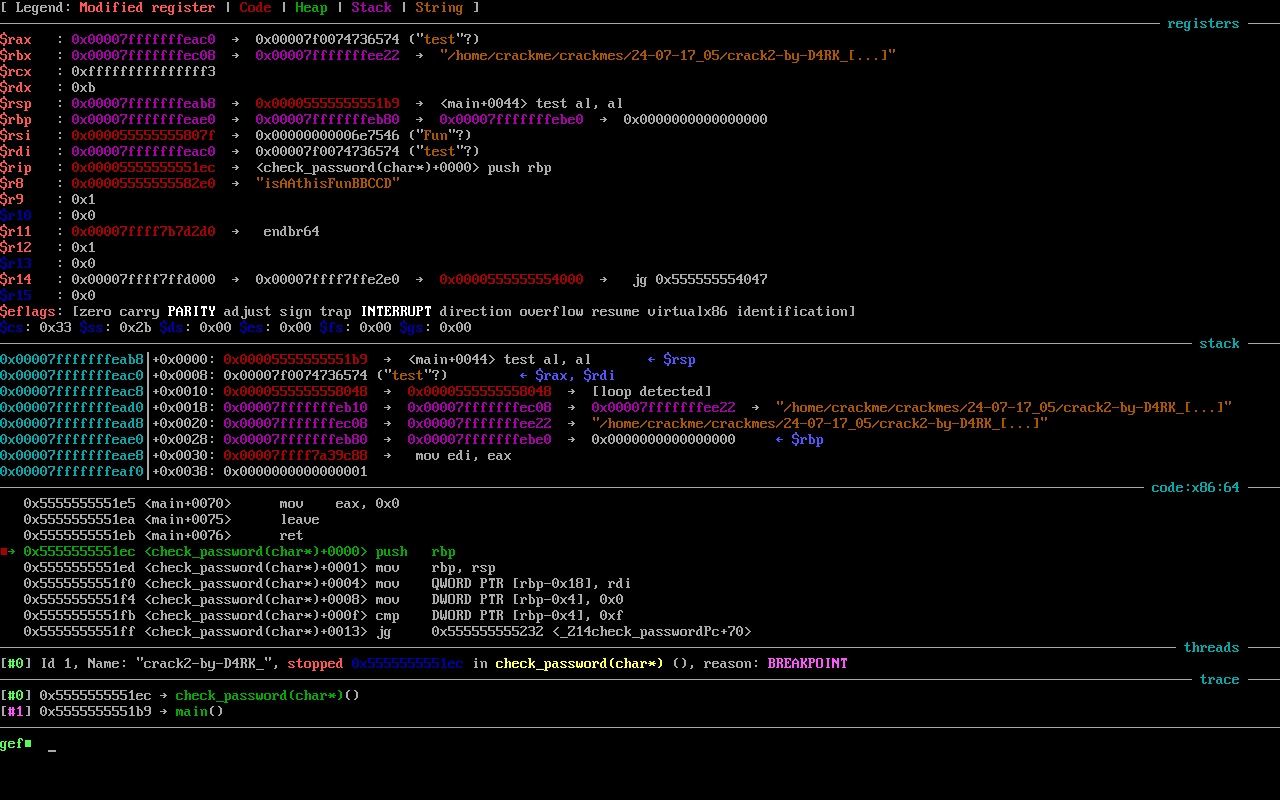Select the stack offset +0x0010 label
The width and height of the screenshot is (1280, 800).
pos(183,392)
